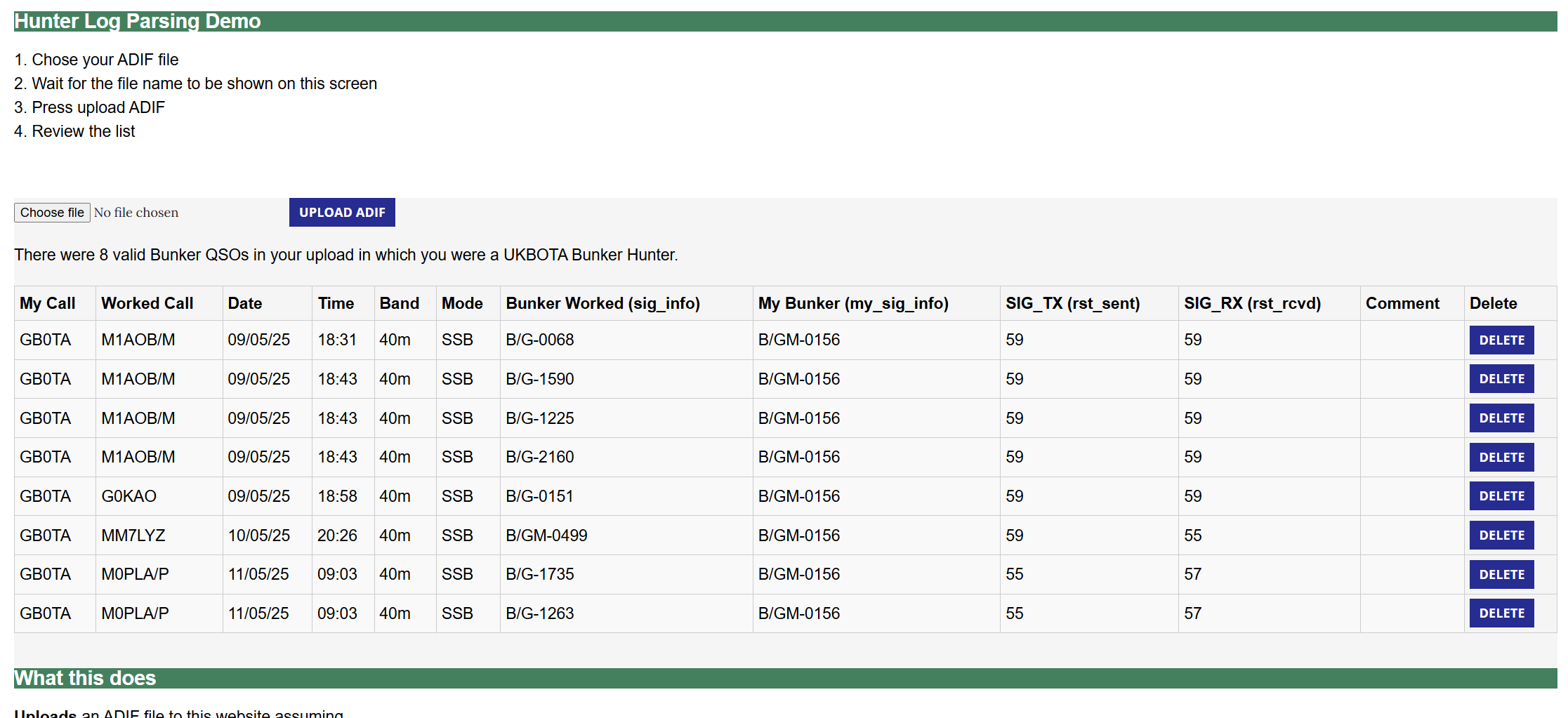Click the Choose file button
This screenshot has height=718, width=1568.
point(52,213)
